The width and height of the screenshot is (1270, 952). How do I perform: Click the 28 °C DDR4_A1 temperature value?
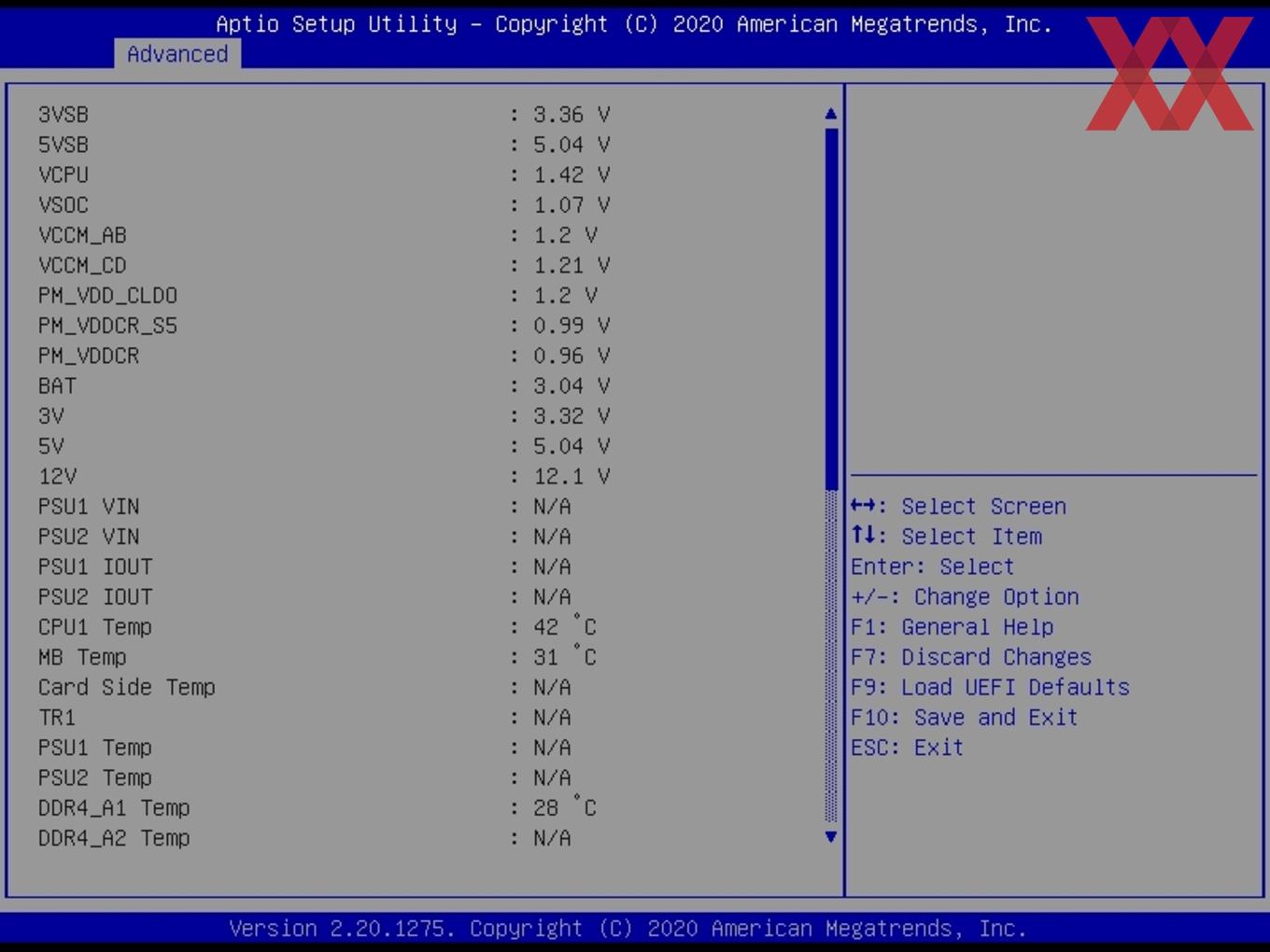(x=565, y=807)
